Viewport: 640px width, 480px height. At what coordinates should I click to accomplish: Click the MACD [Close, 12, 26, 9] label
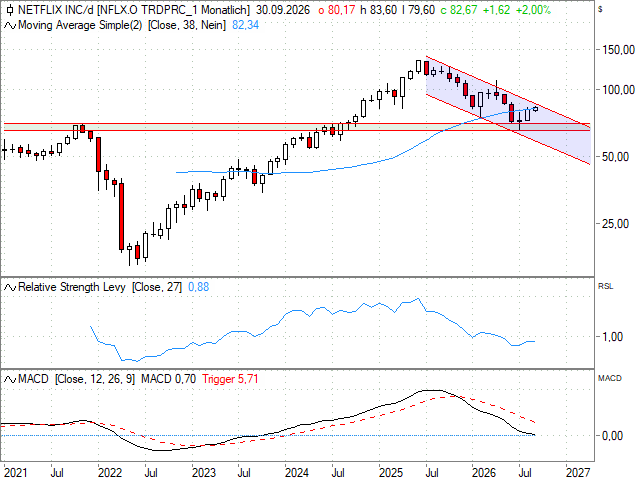pyautogui.click(x=76, y=380)
